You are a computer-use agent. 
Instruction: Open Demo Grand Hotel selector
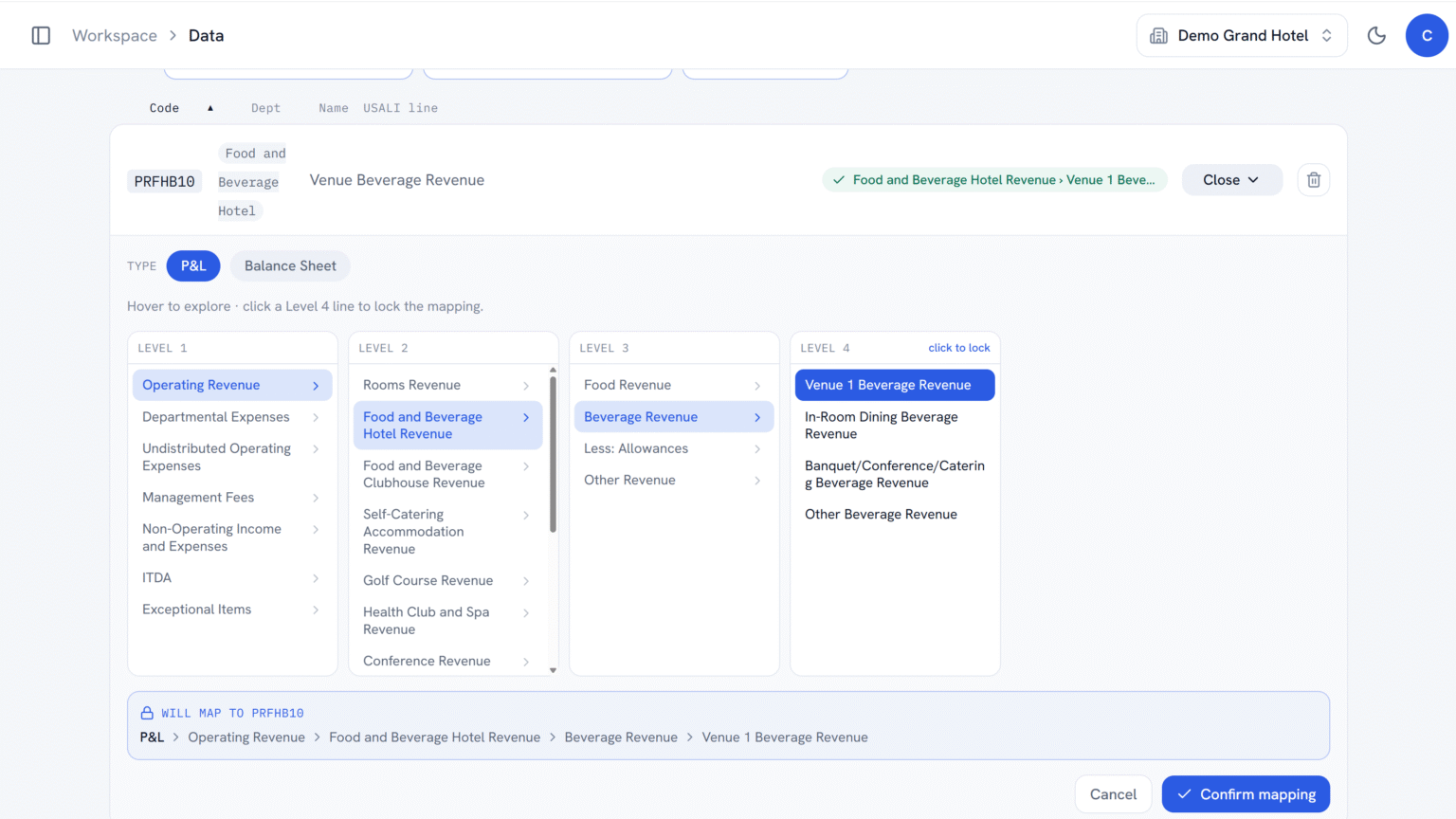tap(1242, 35)
